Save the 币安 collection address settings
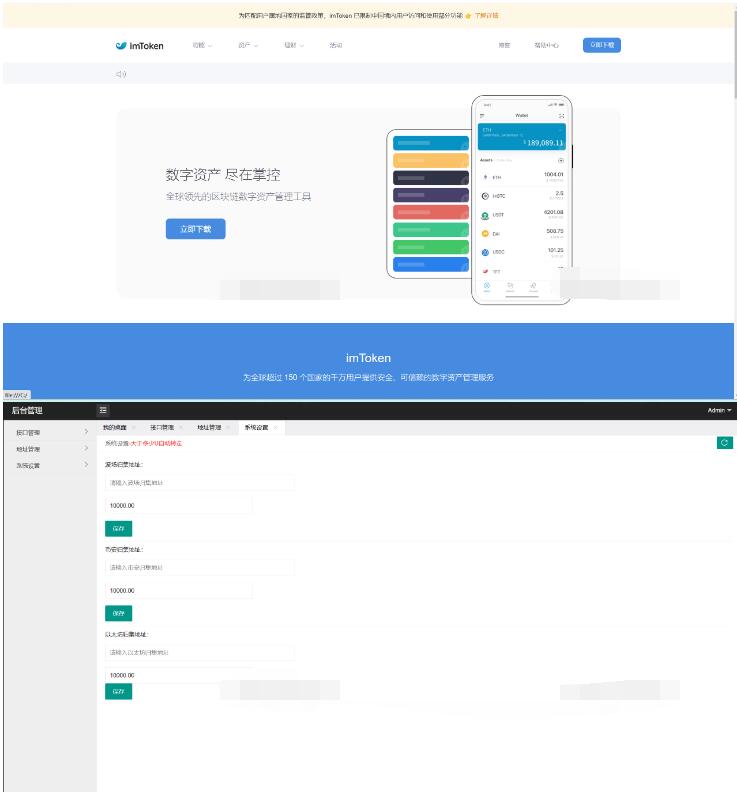Screen dimensions: 737x792 pos(118,613)
